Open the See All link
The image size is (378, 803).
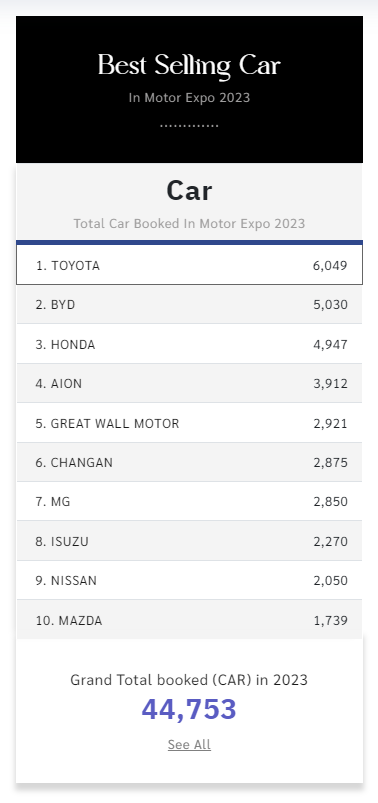[189, 745]
